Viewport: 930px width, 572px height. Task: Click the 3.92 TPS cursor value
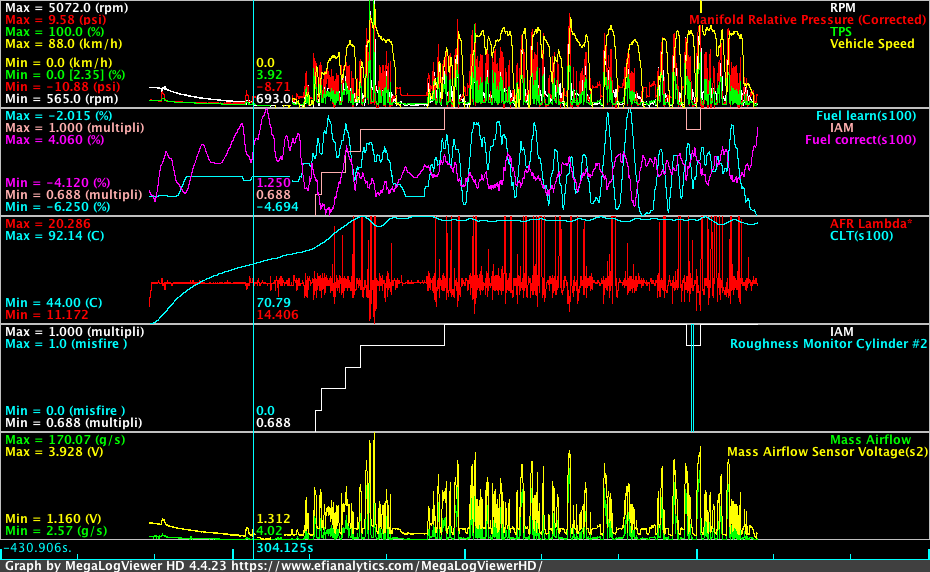[269, 75]
